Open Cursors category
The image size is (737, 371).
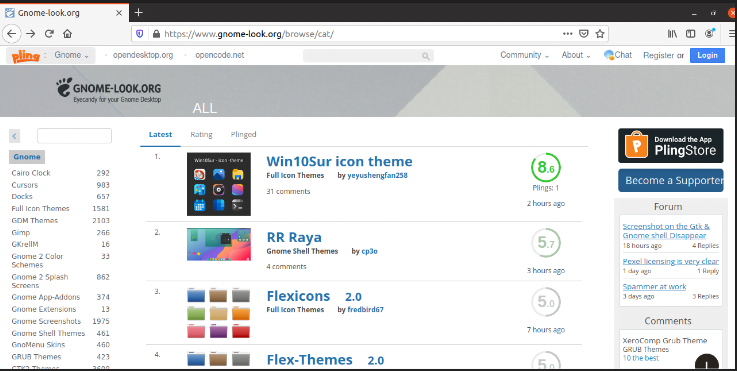[25, 185]
